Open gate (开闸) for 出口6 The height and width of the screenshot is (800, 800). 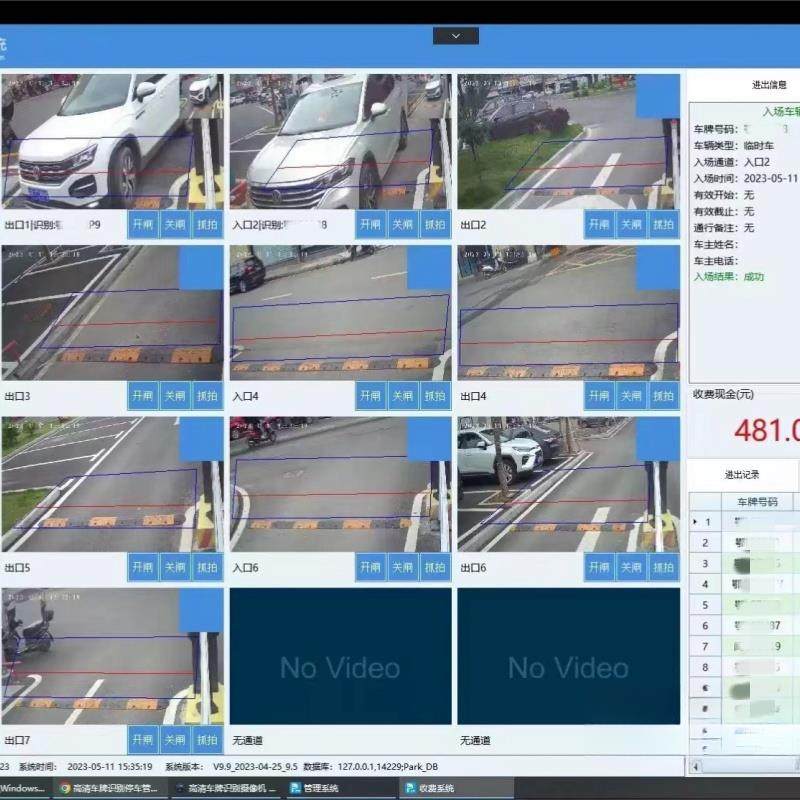(599, 567)
